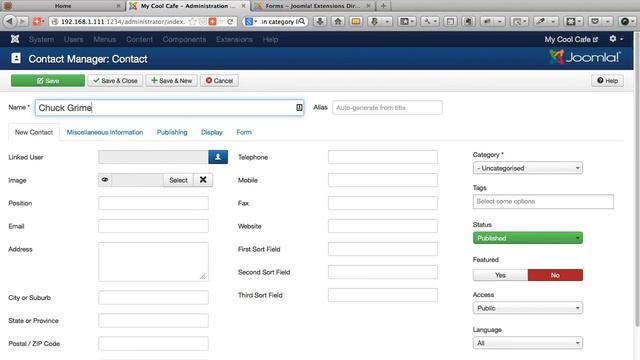Preview image with the eye icon
Viewport: 640px width, 360px height.
(105, 180)
